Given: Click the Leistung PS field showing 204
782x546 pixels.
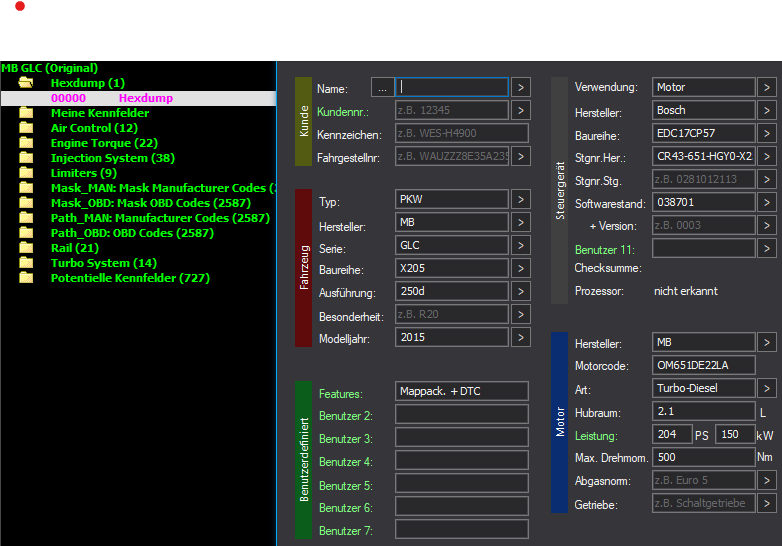Looking at the screenshot, I should 672,434.
